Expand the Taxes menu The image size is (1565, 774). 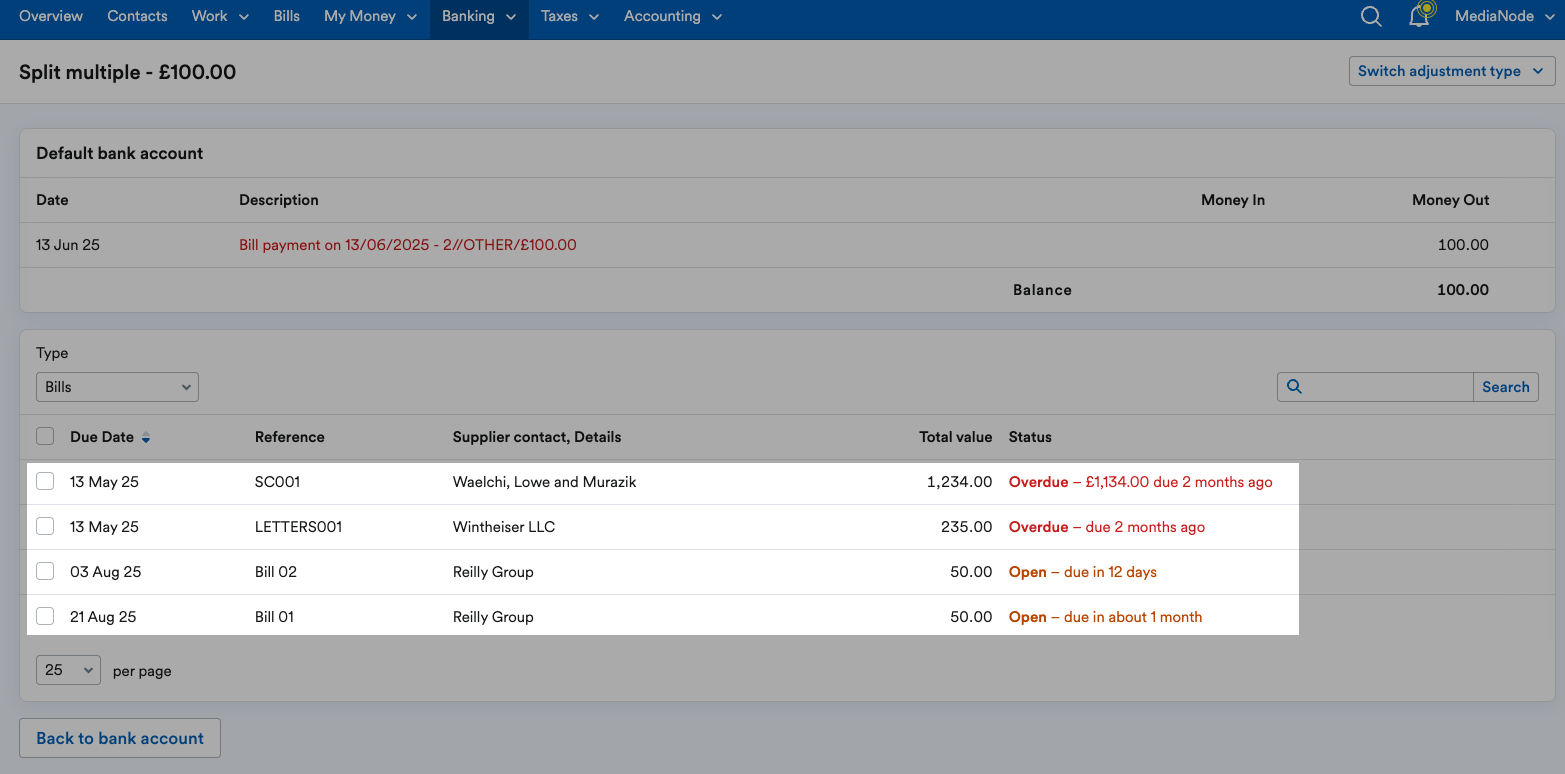pyautogui.click(x=570, y=16)
